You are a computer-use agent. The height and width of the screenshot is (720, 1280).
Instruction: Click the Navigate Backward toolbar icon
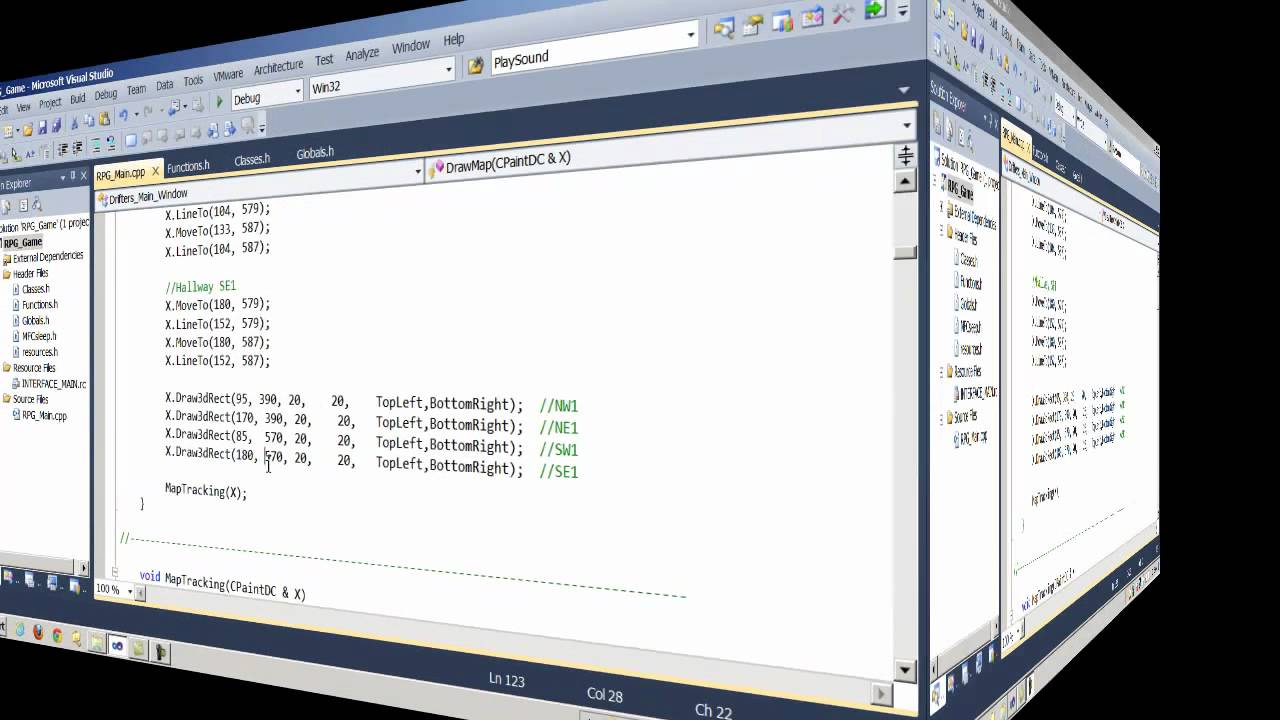[171, 108]
